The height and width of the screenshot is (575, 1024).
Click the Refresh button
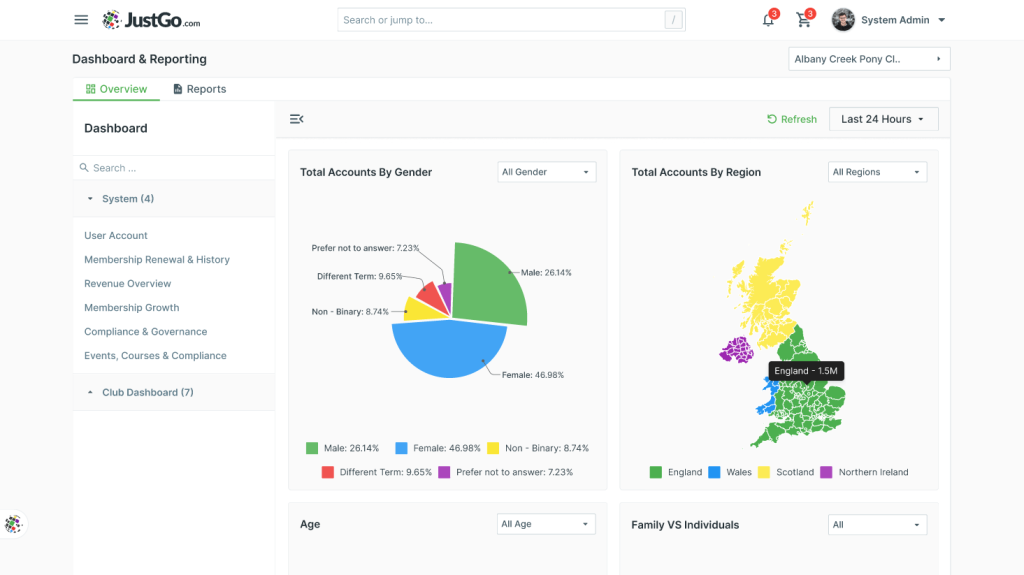pos(792,119)
